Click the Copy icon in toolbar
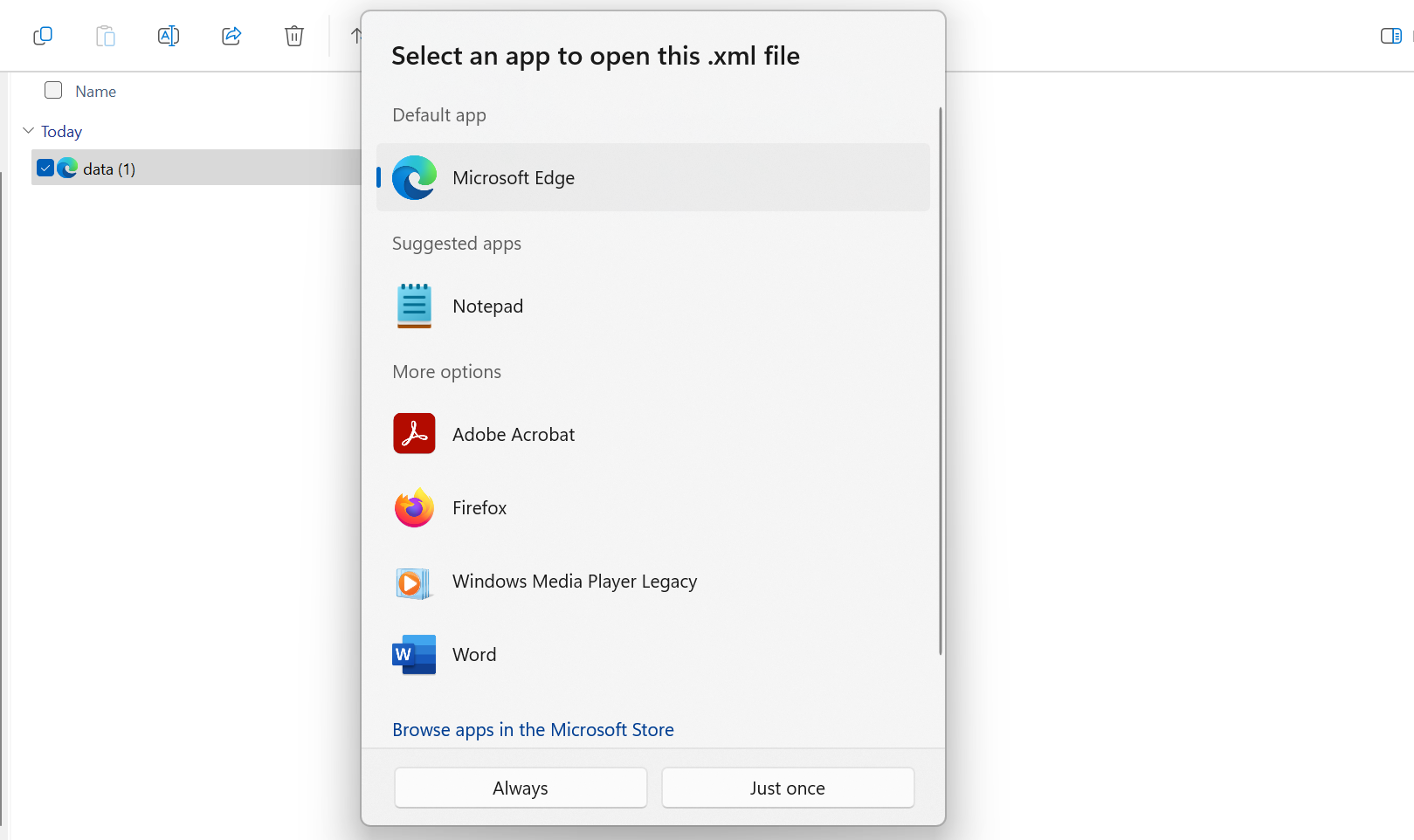Image resolution: width=1414 pixels, height=840 pixels. tap(43, 36)
